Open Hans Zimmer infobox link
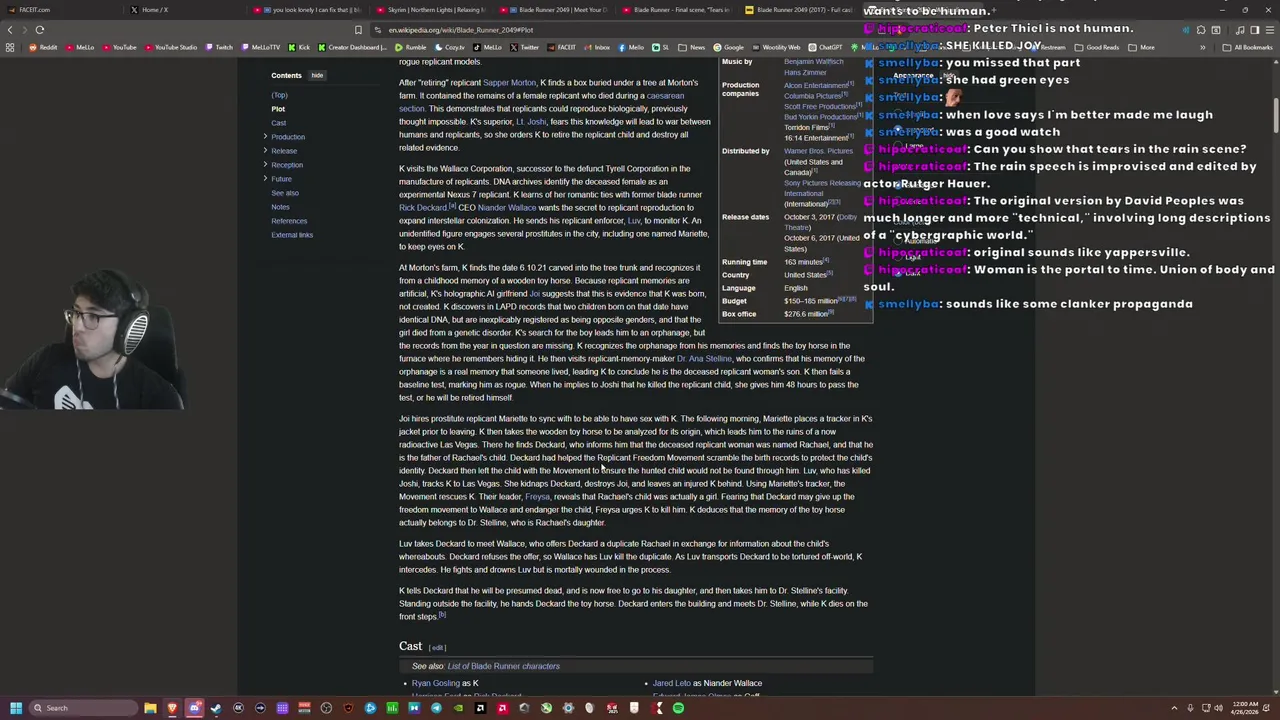The image size is (1280, 720). pos(805,73)
